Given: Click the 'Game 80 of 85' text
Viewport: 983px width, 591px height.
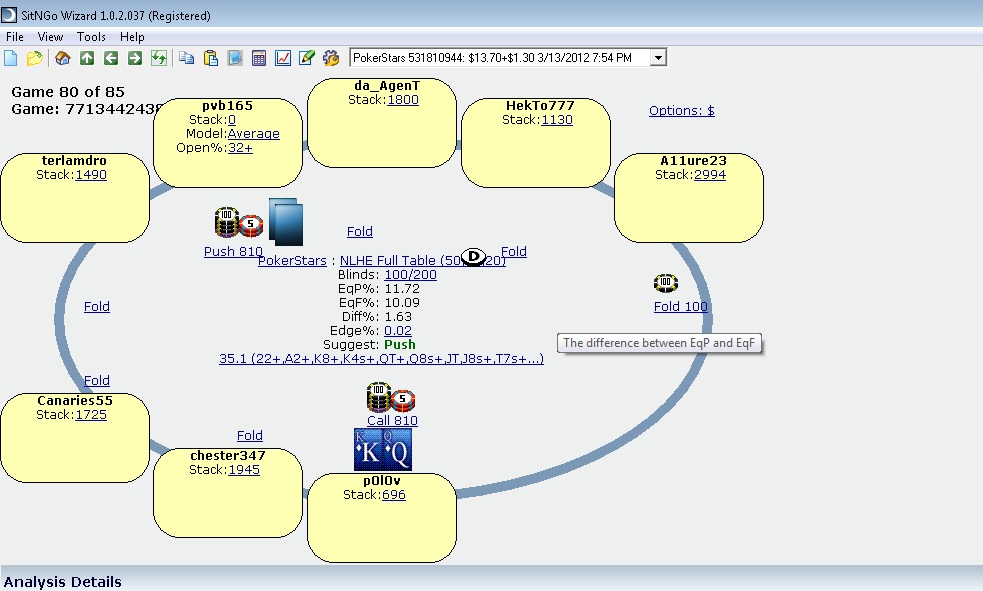Looking at the screenshot, I should [68, 92].
